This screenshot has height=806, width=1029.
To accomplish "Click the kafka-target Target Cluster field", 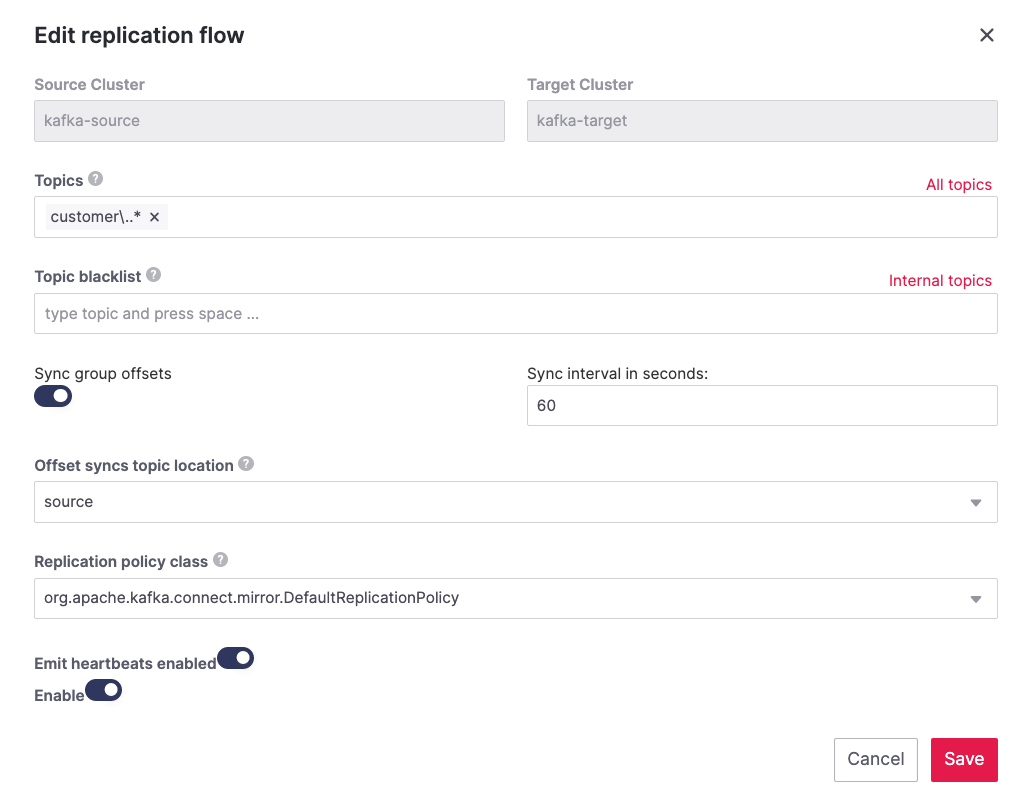I will (x=762, y=120).
